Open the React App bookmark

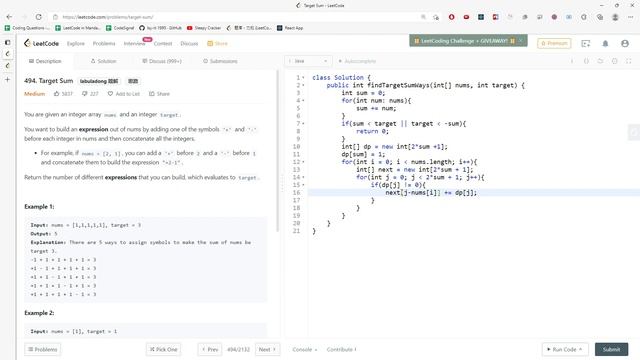click(x=290, y=28)
